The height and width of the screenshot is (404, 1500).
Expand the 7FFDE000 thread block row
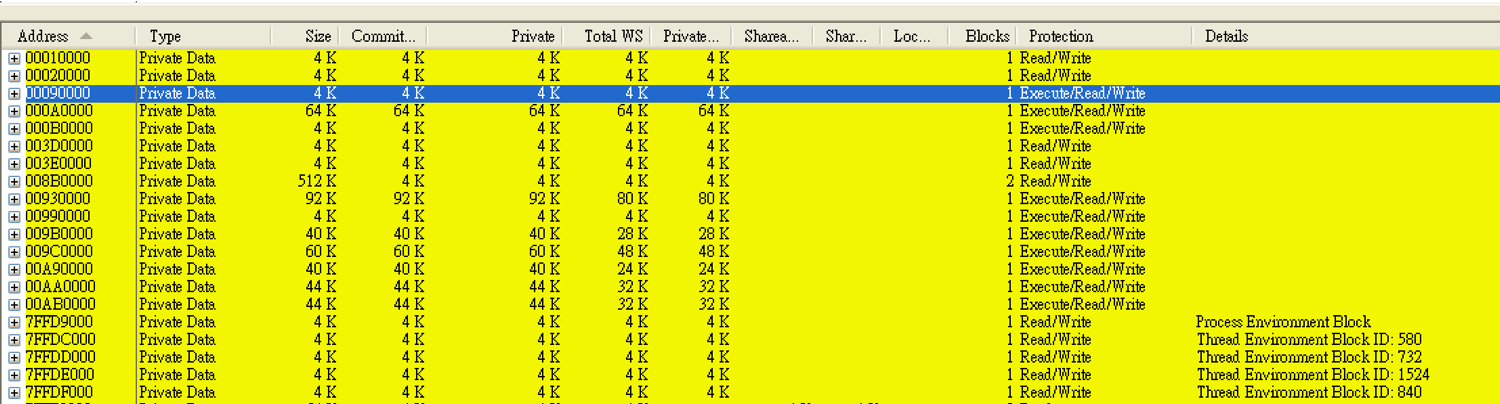14,375
